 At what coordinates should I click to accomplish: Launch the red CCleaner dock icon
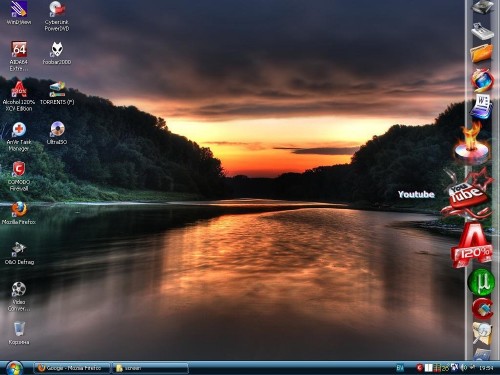pyautogui.click(x=482, y=308)
